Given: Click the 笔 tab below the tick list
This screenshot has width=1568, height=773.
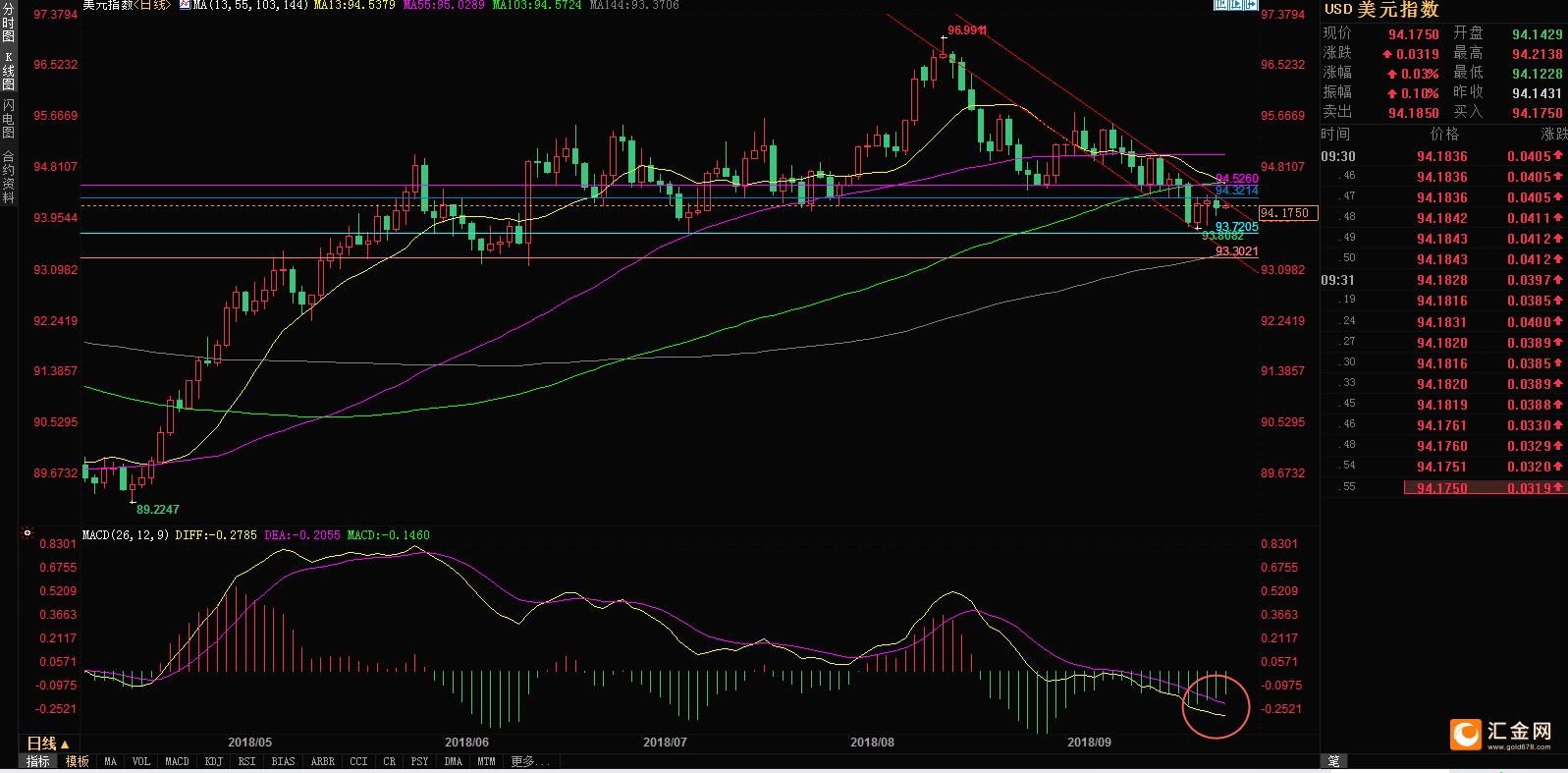Looking at the screenshot, I should (1333, 761).
